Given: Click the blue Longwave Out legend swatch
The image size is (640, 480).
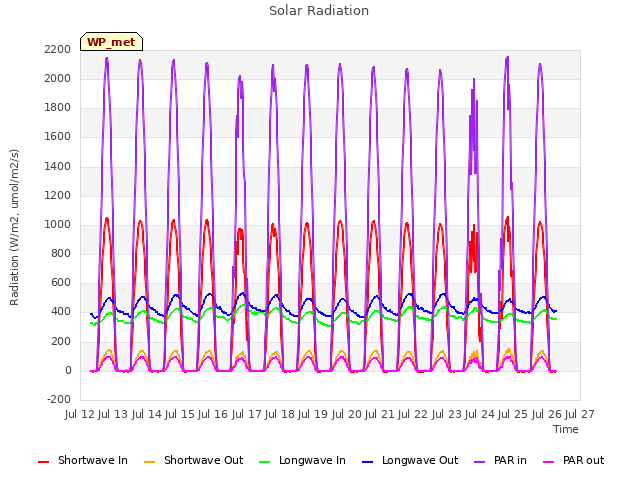Looking at the screenshot, I should [367, 462].
